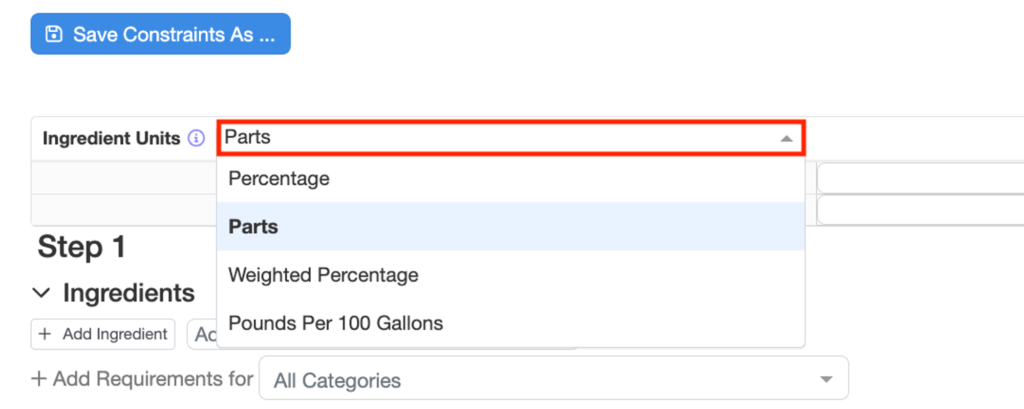Click the Save Constraints As button
Viewport: 1024px width, 409px height.
pyautogui.click(x=160, y=34)
